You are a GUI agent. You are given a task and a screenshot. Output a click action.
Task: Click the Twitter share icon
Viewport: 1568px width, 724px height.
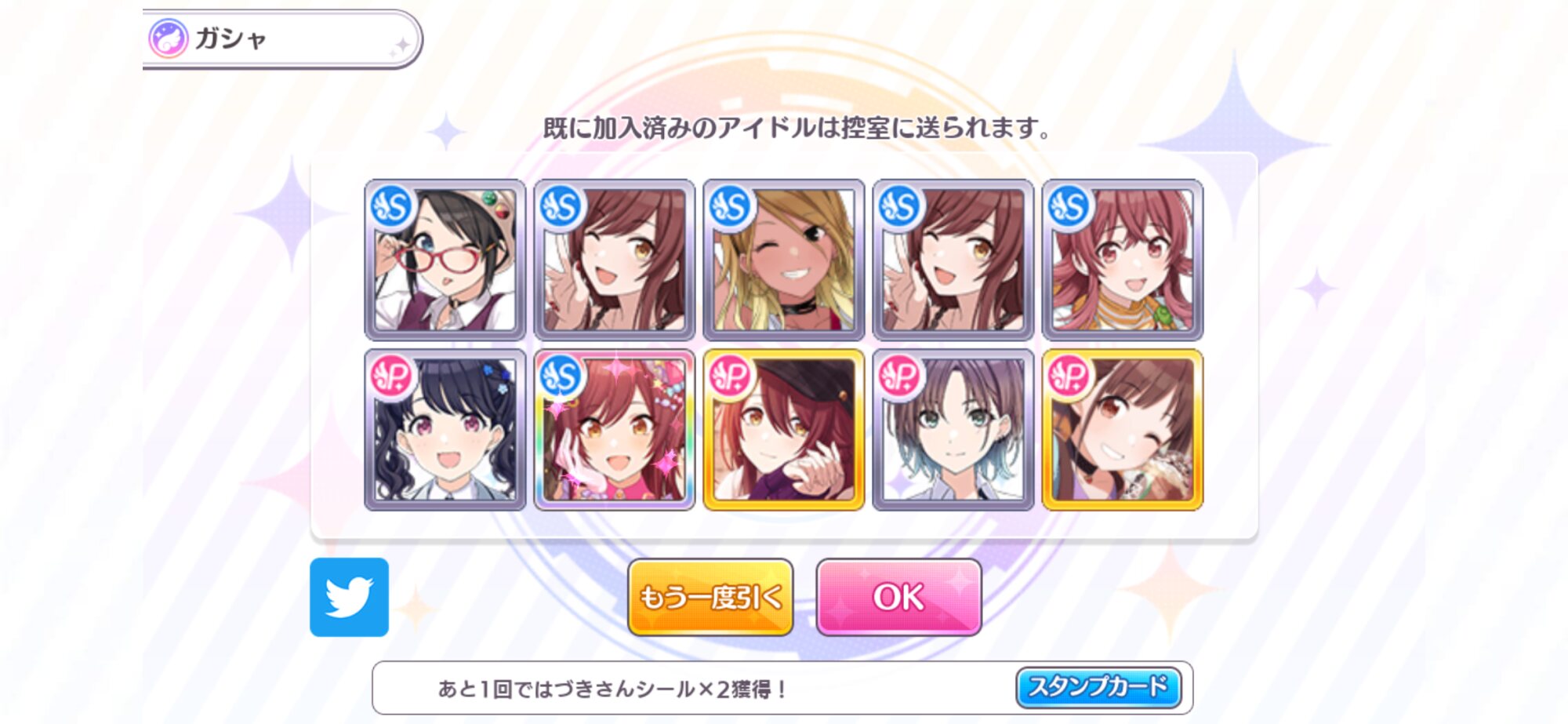click(349, 597)
